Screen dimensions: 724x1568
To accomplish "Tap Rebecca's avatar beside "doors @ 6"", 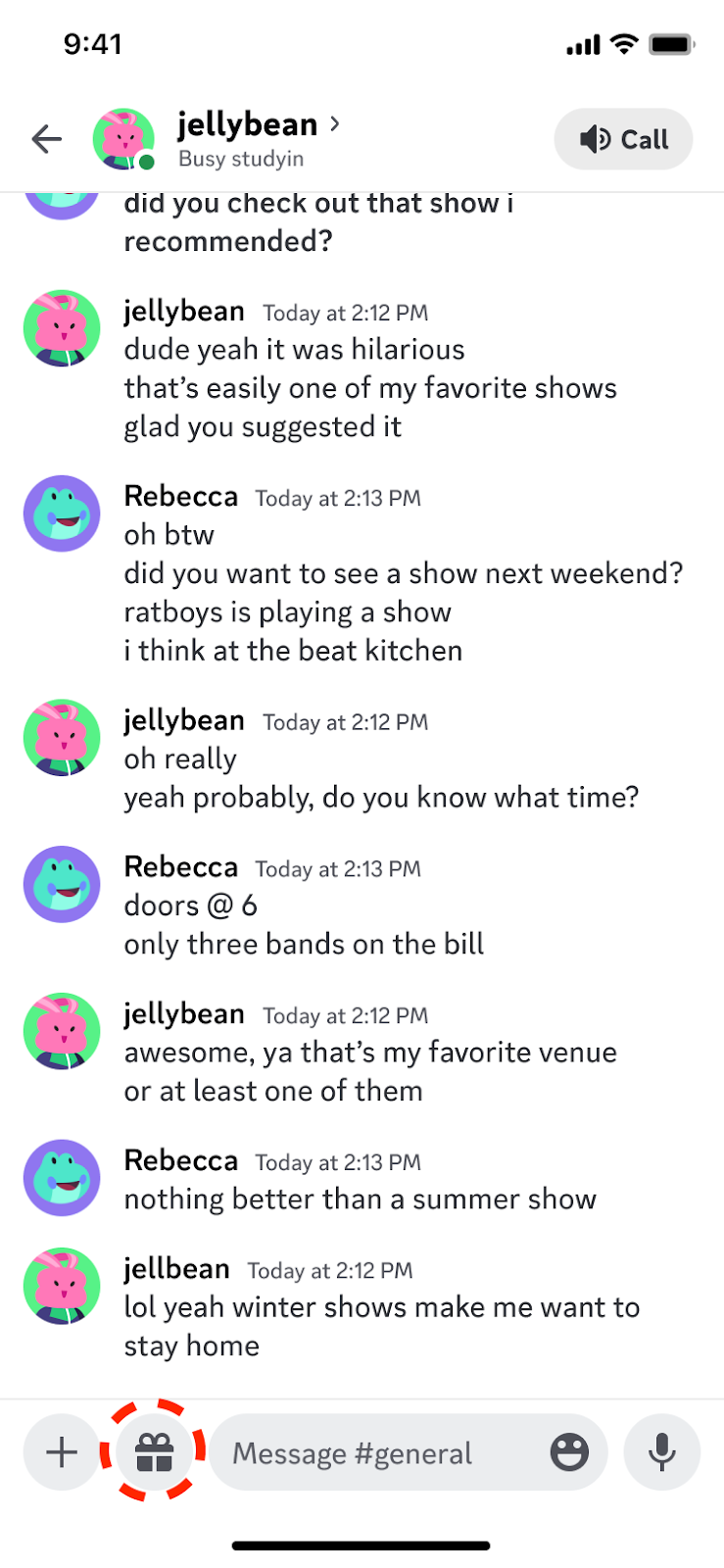I will pyautogui.click(x=62, y=884).
